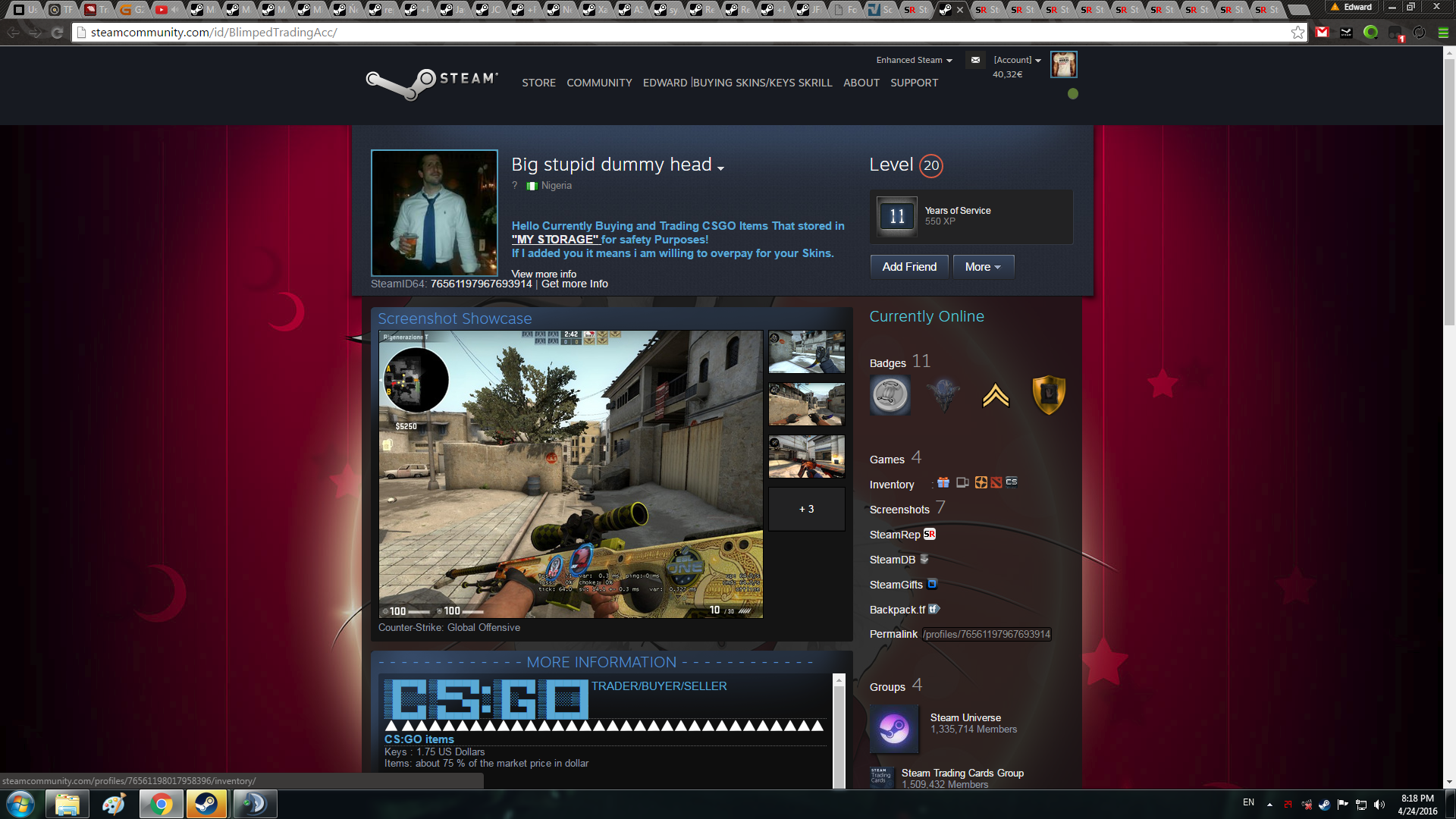
Task: Open the Team Fortress 2 inventory icon
Action: [x=981, y=482]
